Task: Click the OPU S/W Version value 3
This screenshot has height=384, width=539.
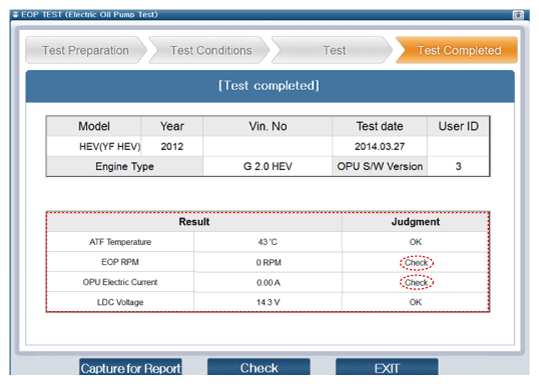Action: pos(458,166)
